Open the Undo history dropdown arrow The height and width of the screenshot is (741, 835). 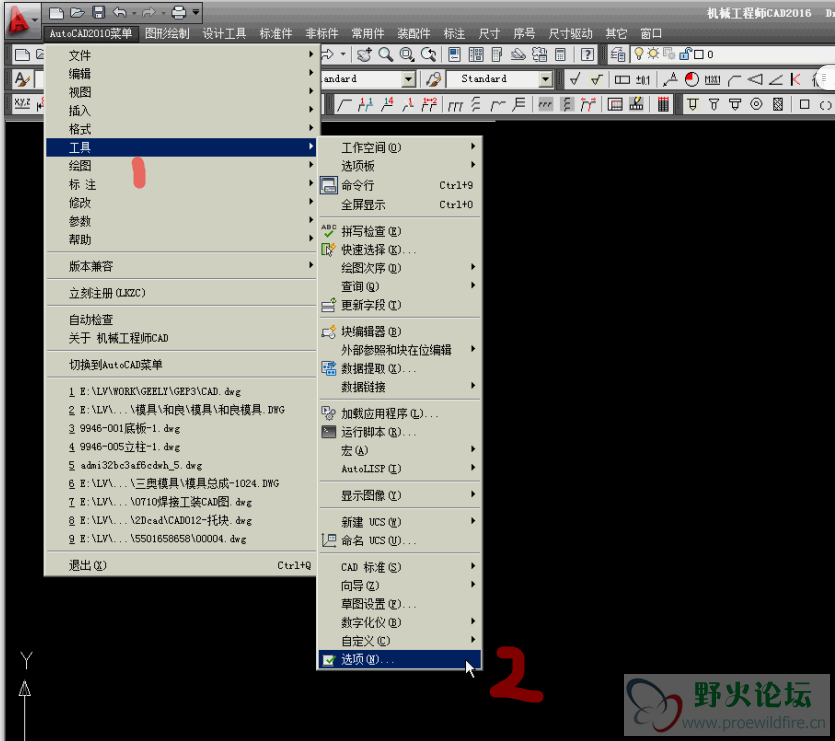coord(134,13)
